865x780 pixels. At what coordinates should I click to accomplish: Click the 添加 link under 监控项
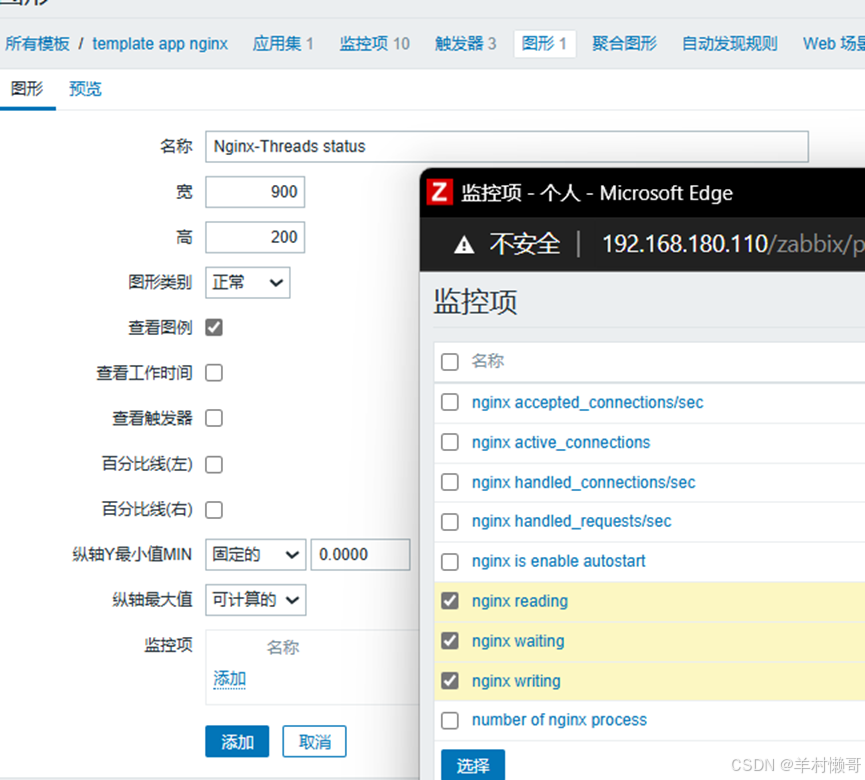[x=229, y=679]
